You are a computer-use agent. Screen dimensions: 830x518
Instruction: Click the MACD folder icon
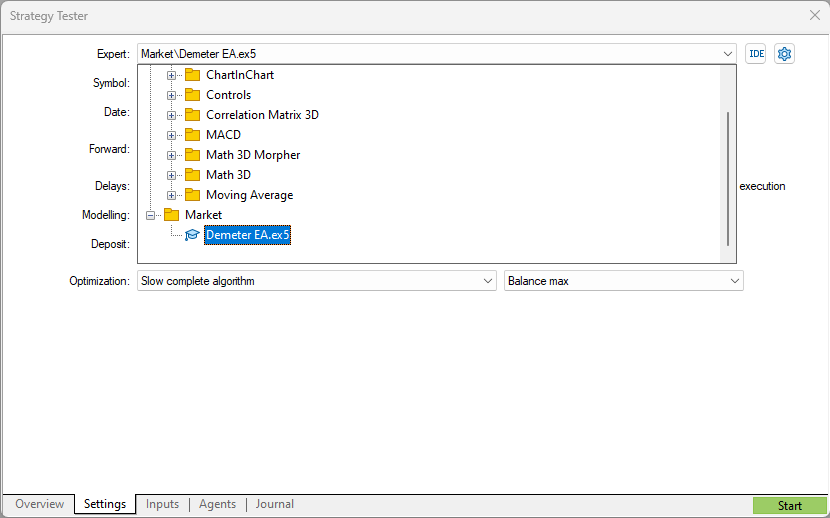pos(192,135)
